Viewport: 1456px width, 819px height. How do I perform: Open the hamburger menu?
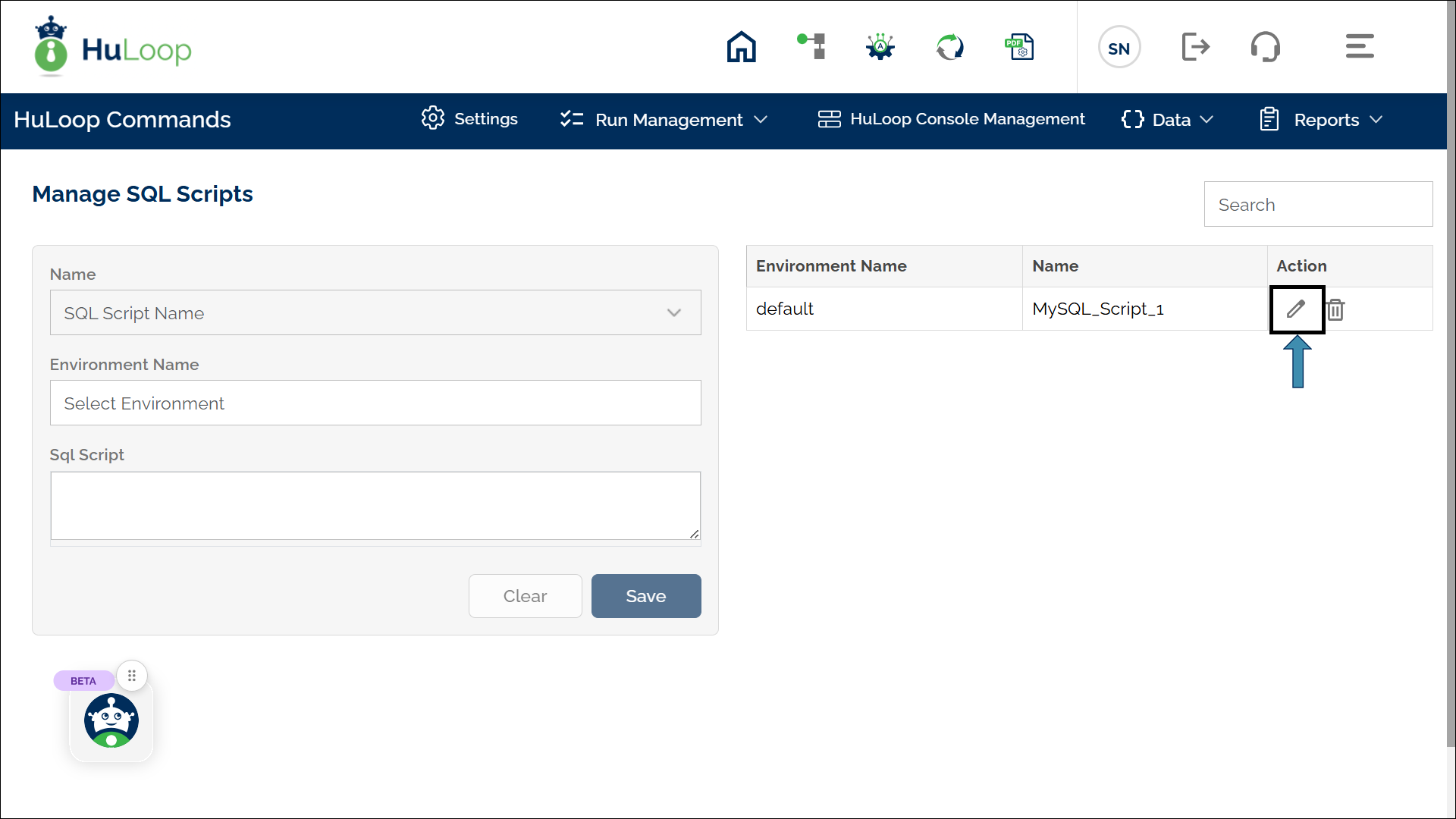pos(1360,46)
